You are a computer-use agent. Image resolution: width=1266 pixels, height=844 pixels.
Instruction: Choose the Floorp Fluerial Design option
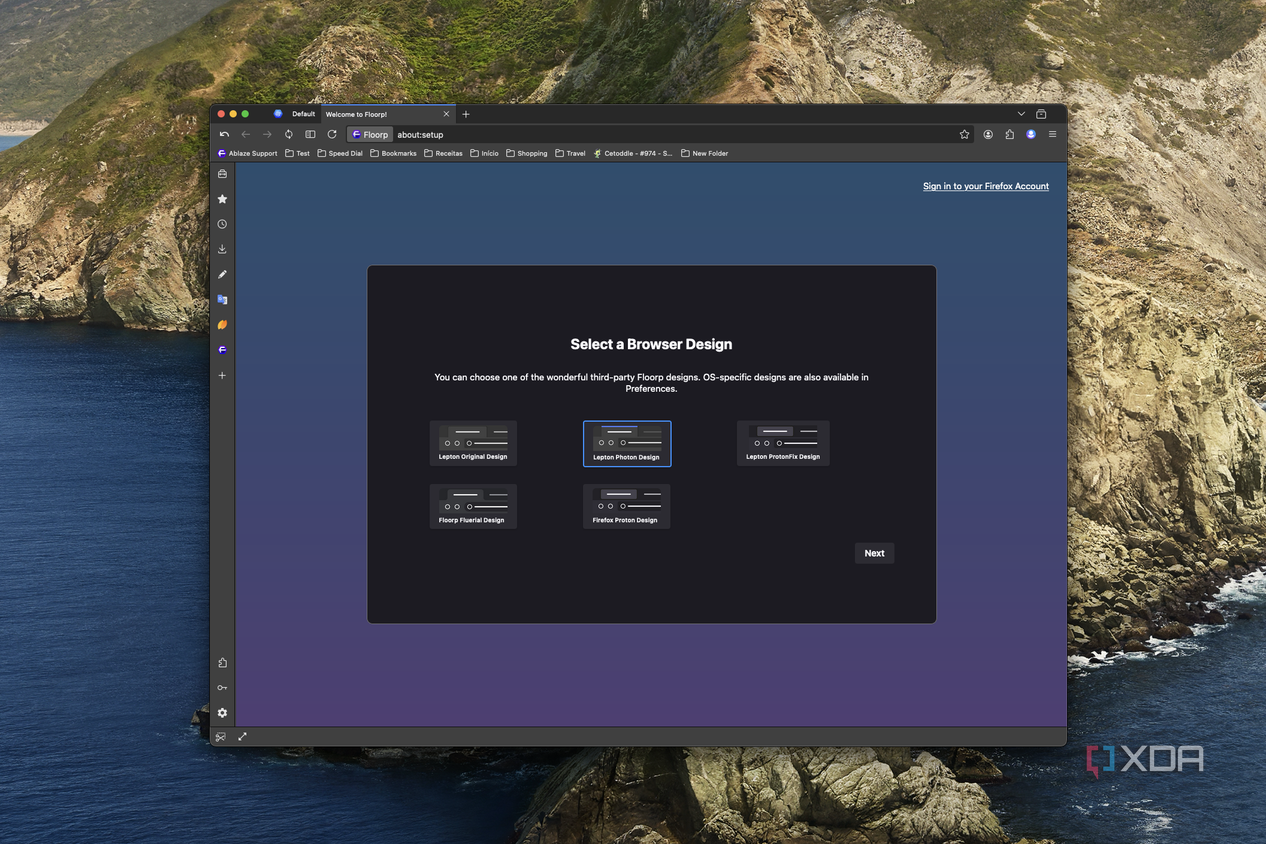473,506
